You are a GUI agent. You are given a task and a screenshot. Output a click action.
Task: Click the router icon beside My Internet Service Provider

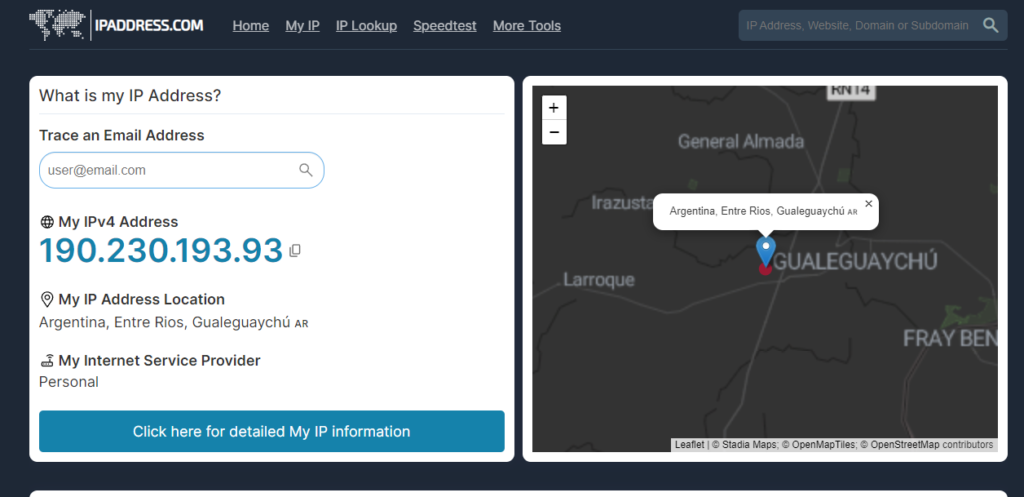click(x=47, y=361)
